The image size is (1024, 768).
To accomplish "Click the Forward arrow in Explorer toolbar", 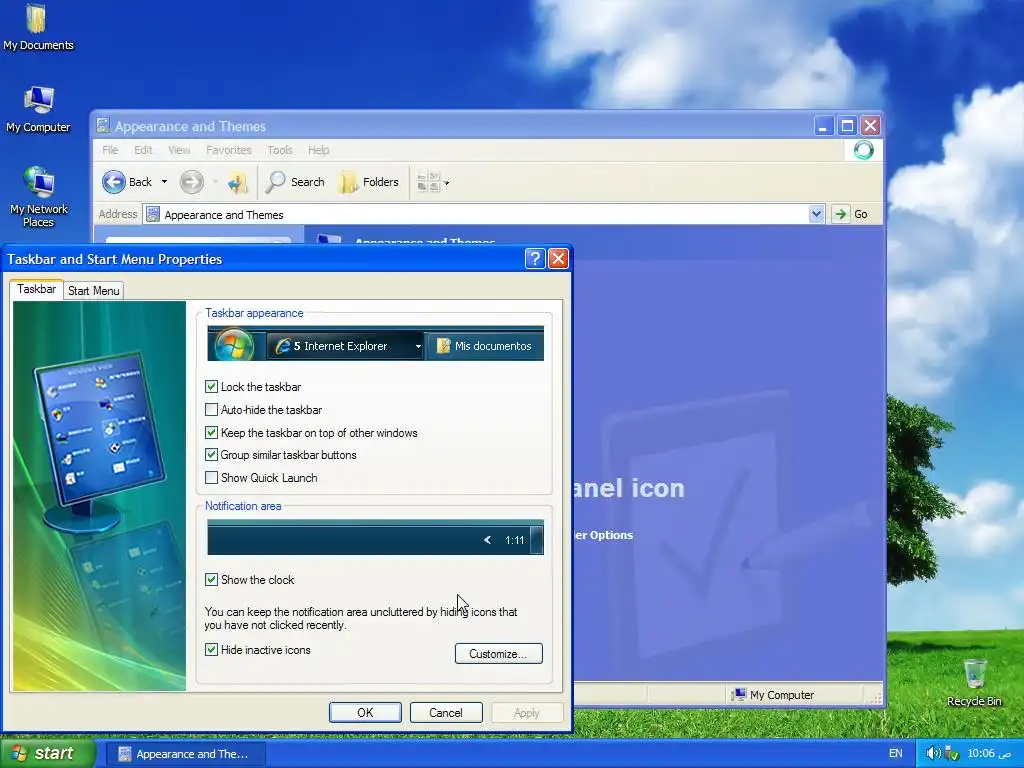I will tap(191, 182).
